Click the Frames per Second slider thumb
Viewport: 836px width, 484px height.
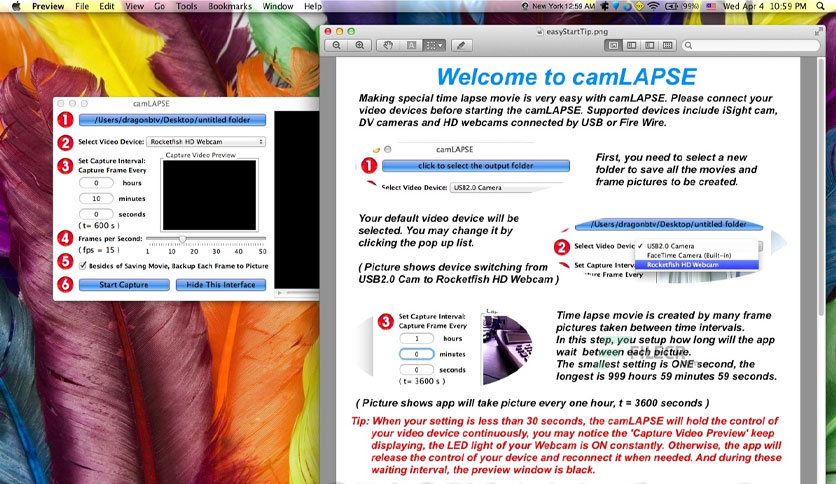coord(182,239)
